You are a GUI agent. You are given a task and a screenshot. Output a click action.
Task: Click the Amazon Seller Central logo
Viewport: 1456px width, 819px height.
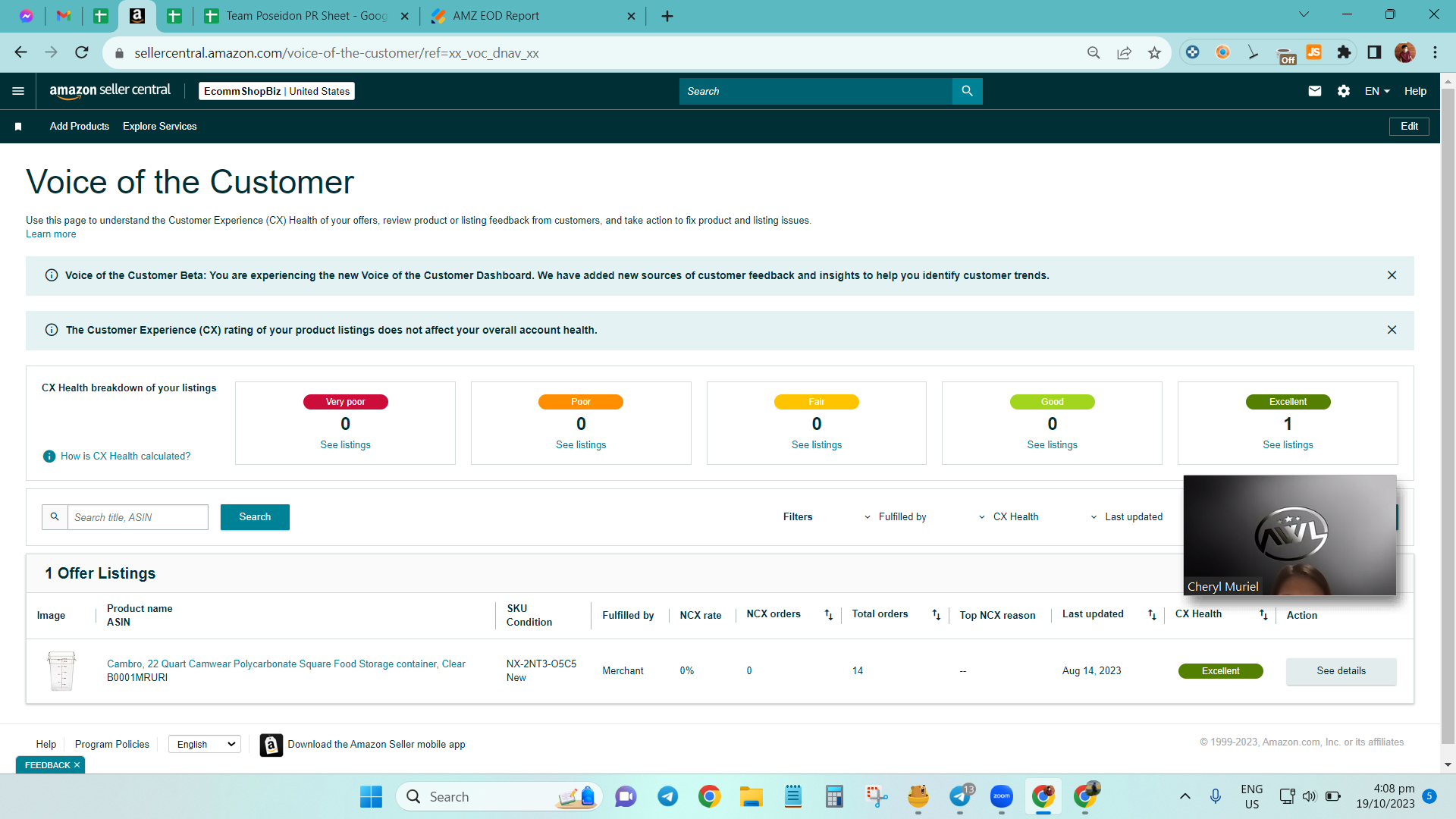coord(110,91)
